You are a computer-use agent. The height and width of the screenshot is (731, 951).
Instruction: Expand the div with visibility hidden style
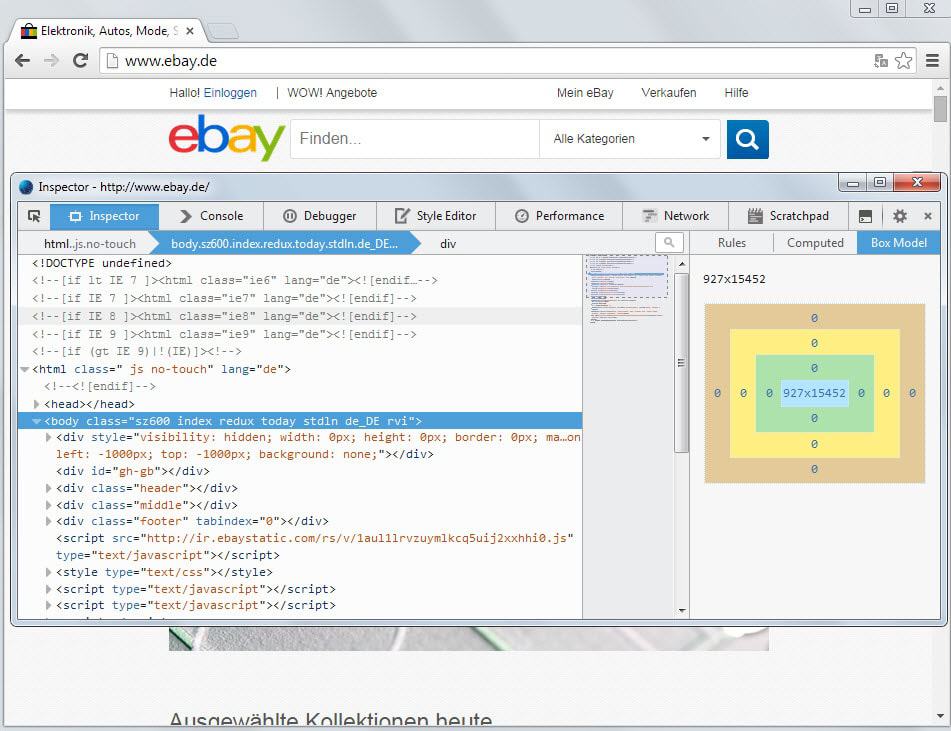(49, 437)
